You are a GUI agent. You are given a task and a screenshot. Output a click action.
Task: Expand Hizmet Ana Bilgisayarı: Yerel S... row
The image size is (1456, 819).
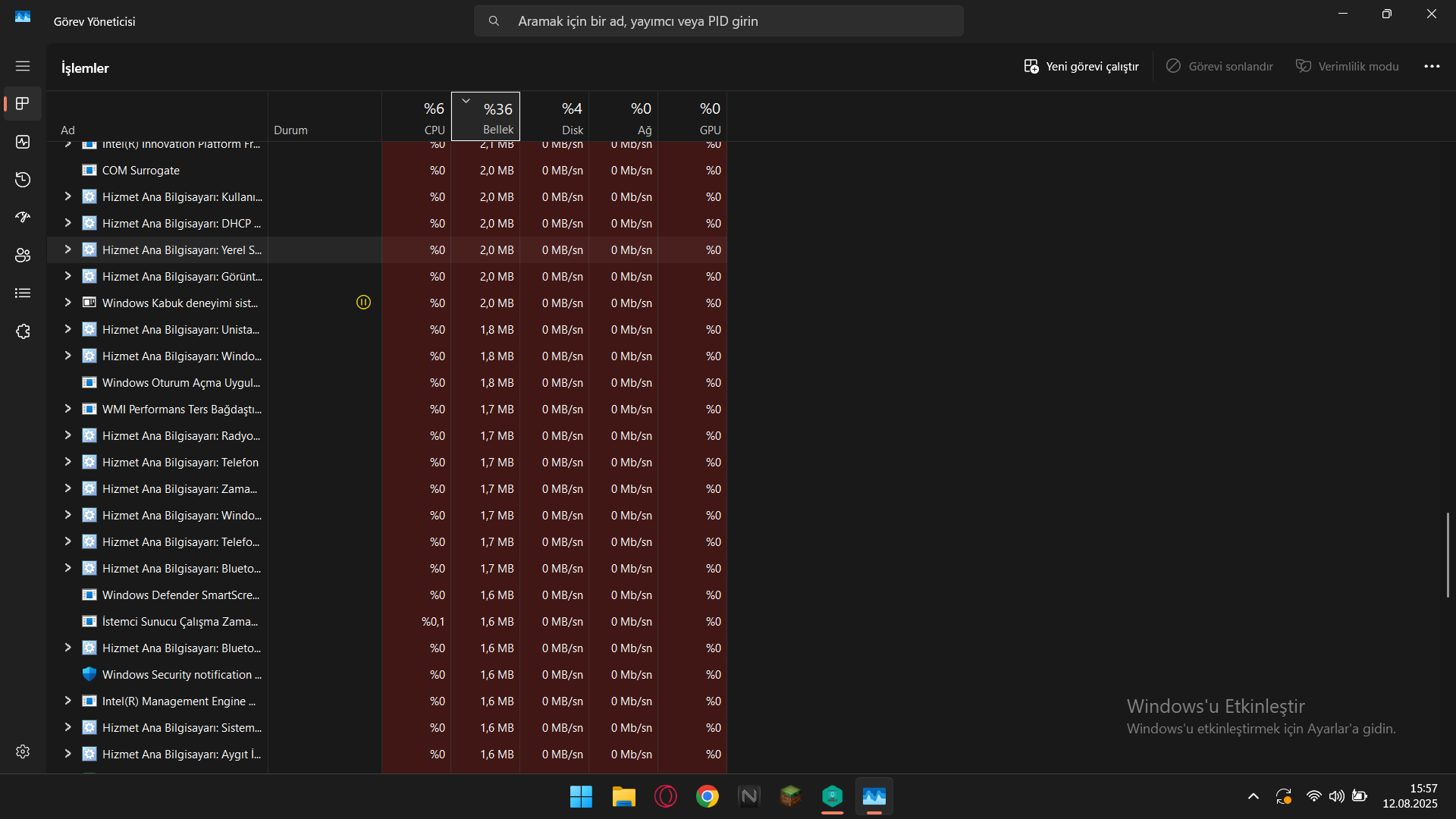point(67,249)
